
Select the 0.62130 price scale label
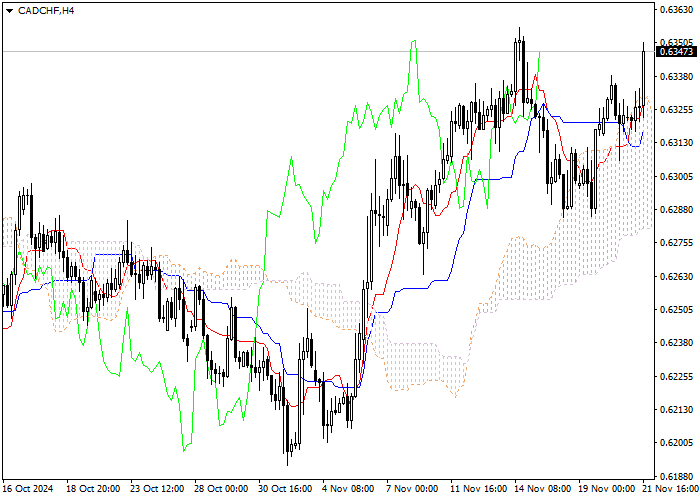(x=676, y=410)
